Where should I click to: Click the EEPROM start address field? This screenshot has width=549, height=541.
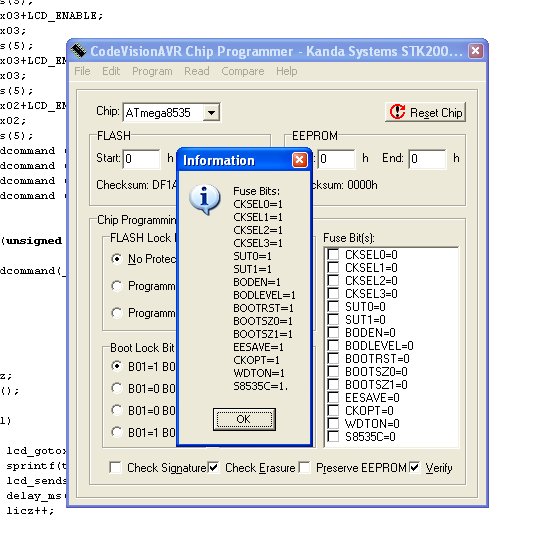(336, 159)
